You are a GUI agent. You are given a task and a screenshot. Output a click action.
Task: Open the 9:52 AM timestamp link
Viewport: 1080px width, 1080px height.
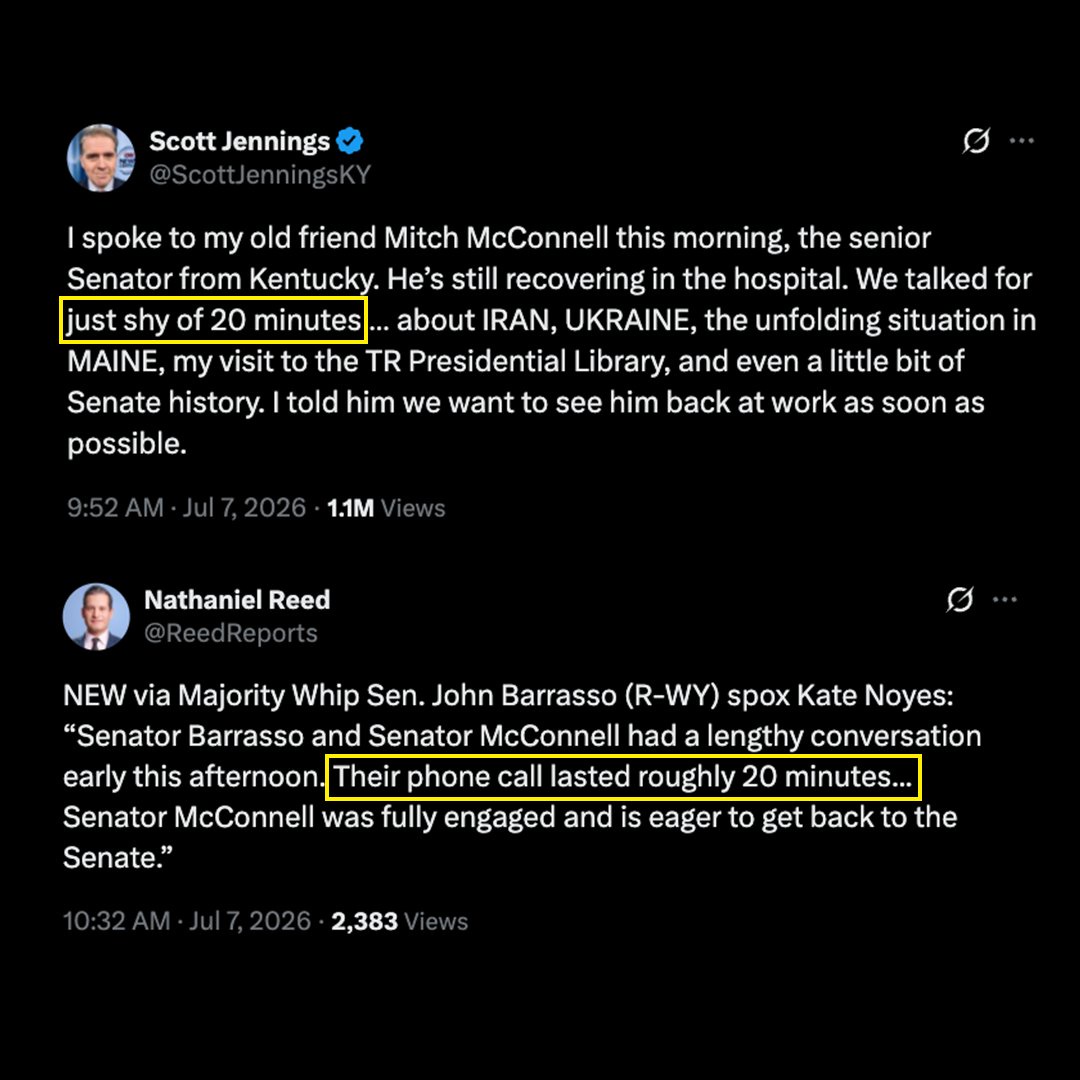pos(115,508)
